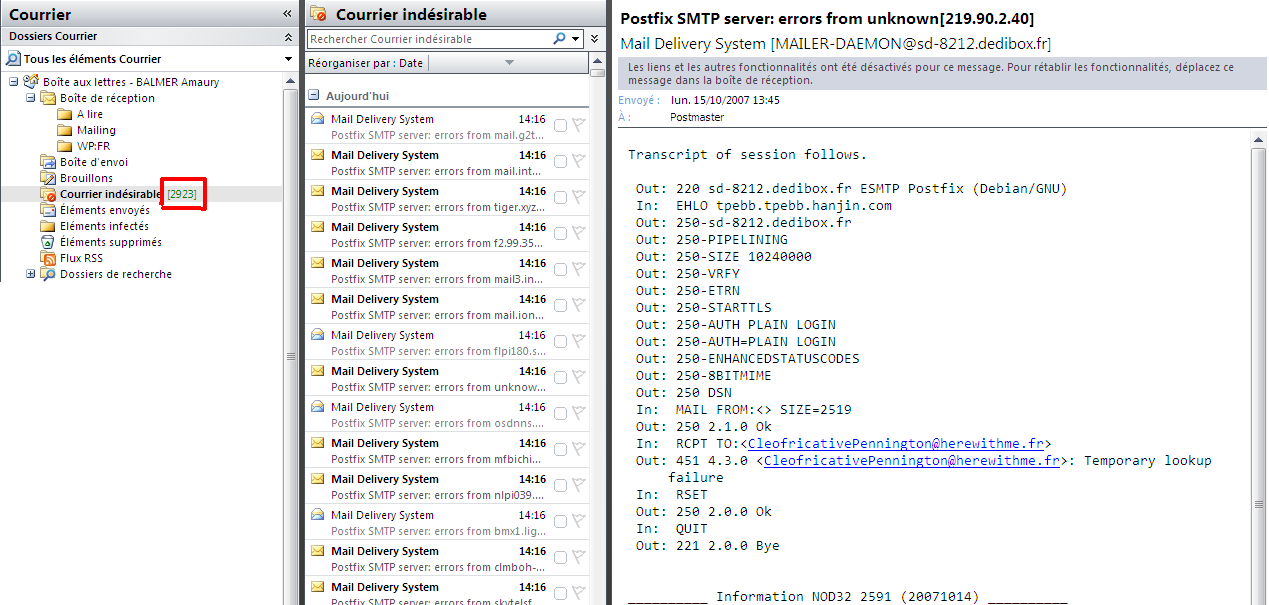Click the envelope icon of the tiger.xyz message
1269x605 pixels.
pos(318,191)
